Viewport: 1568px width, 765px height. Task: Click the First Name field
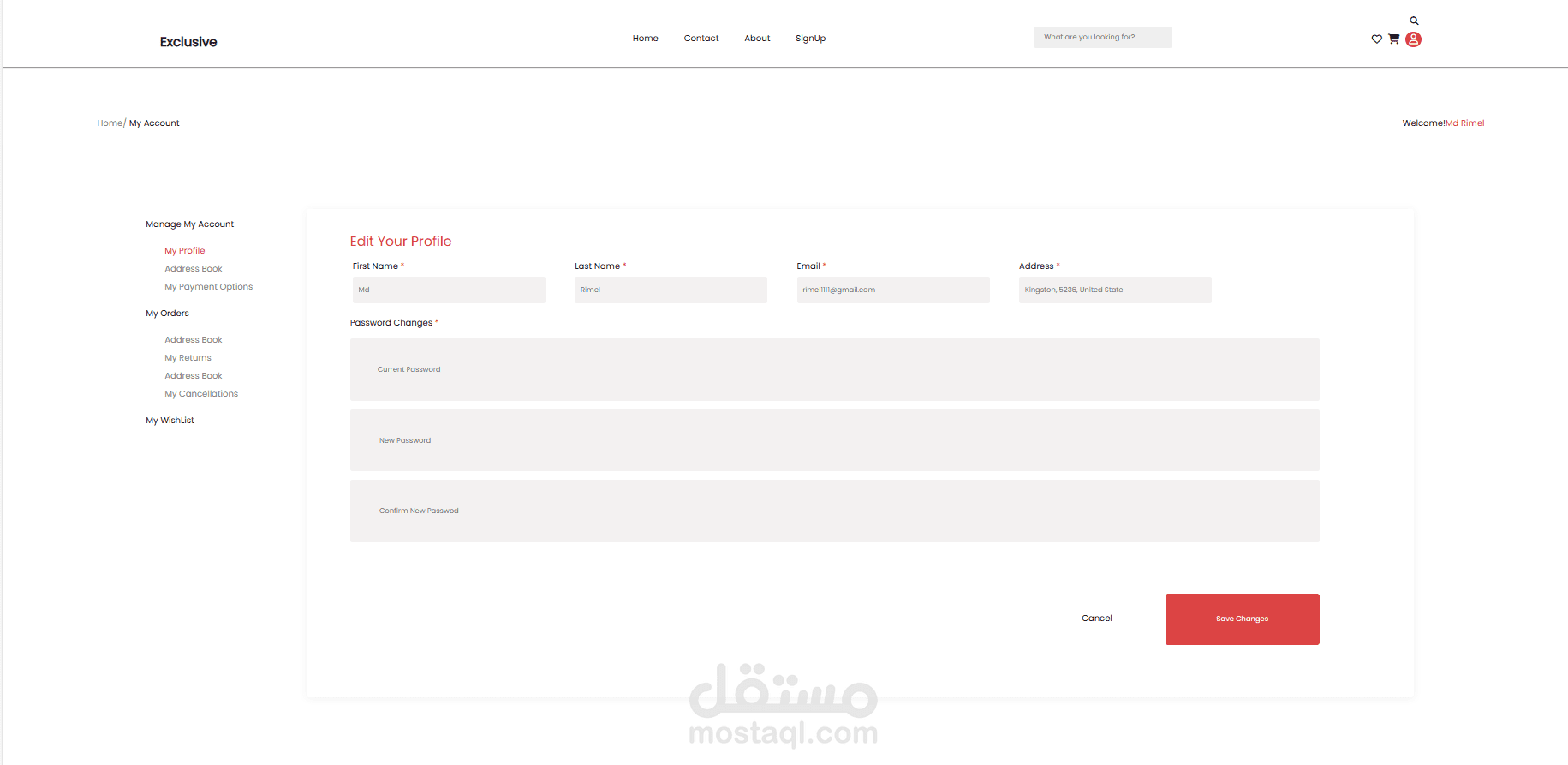[449, 290]
